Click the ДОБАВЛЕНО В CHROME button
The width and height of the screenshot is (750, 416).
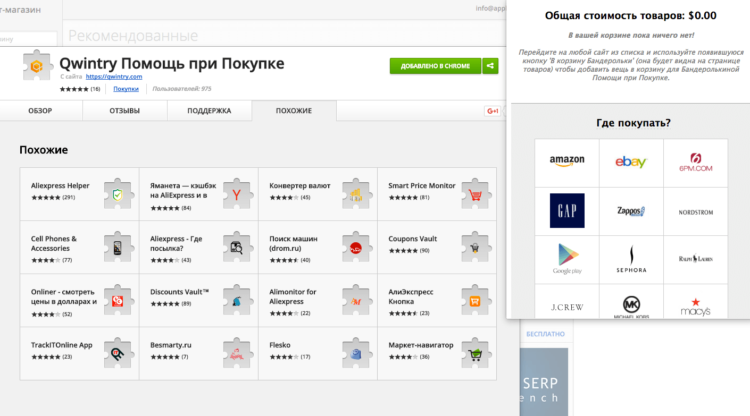tap(435, 66)
